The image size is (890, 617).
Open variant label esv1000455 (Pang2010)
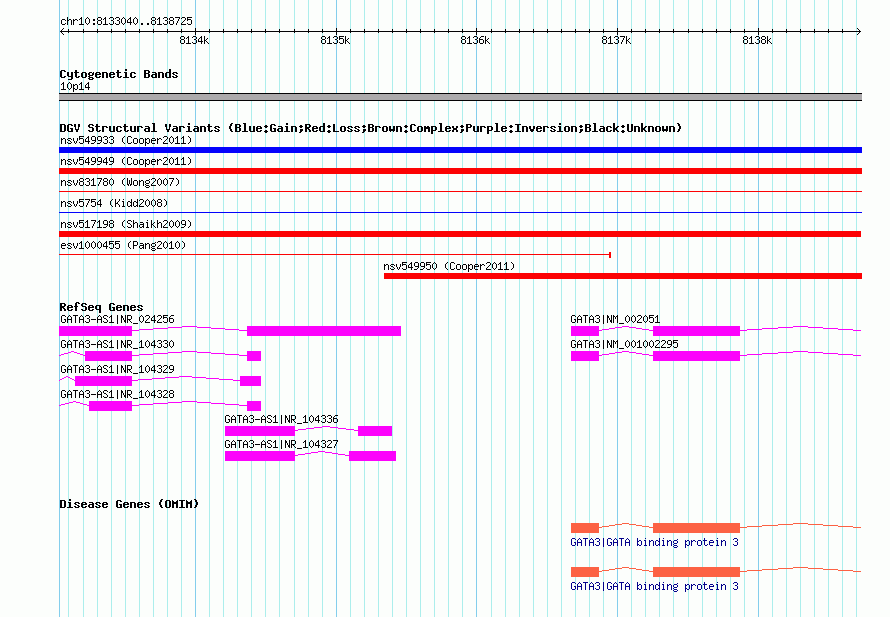click(123, 245)
